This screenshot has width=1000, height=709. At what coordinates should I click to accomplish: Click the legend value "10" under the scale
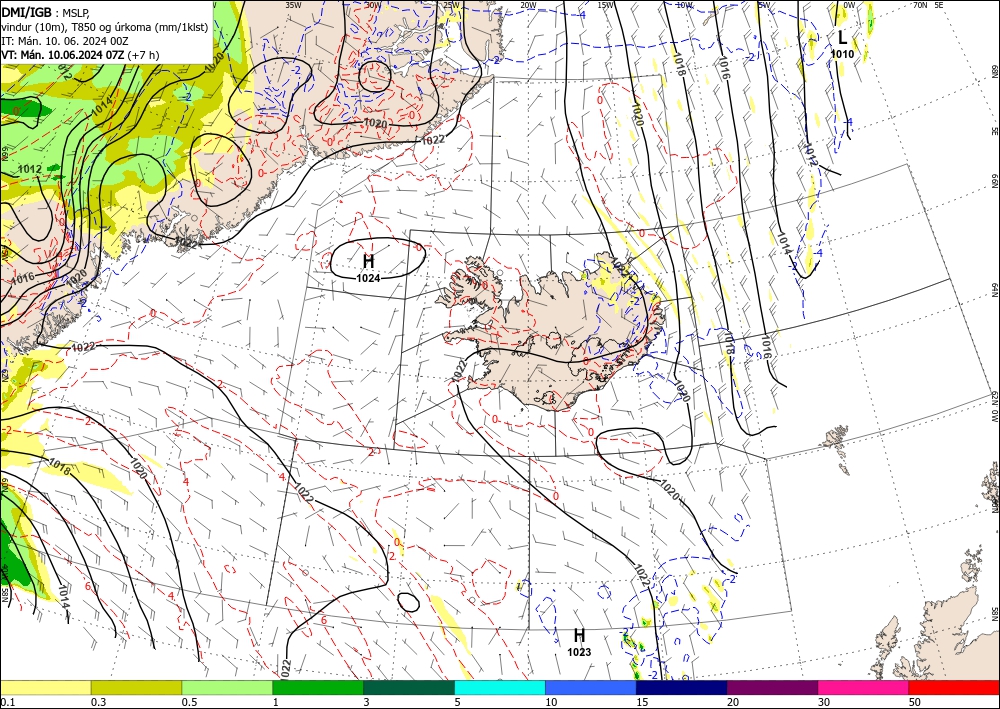click(550, 702)
